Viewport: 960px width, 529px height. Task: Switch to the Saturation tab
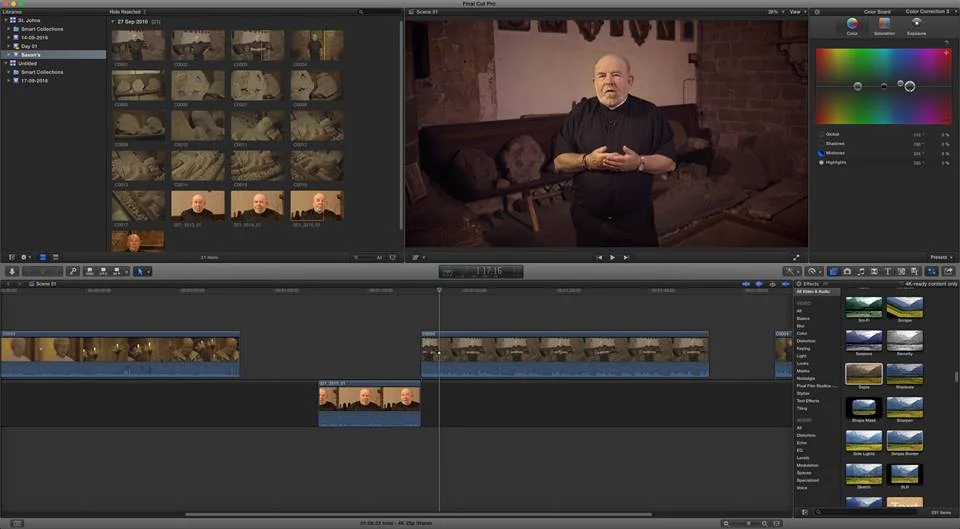[884, 26]
